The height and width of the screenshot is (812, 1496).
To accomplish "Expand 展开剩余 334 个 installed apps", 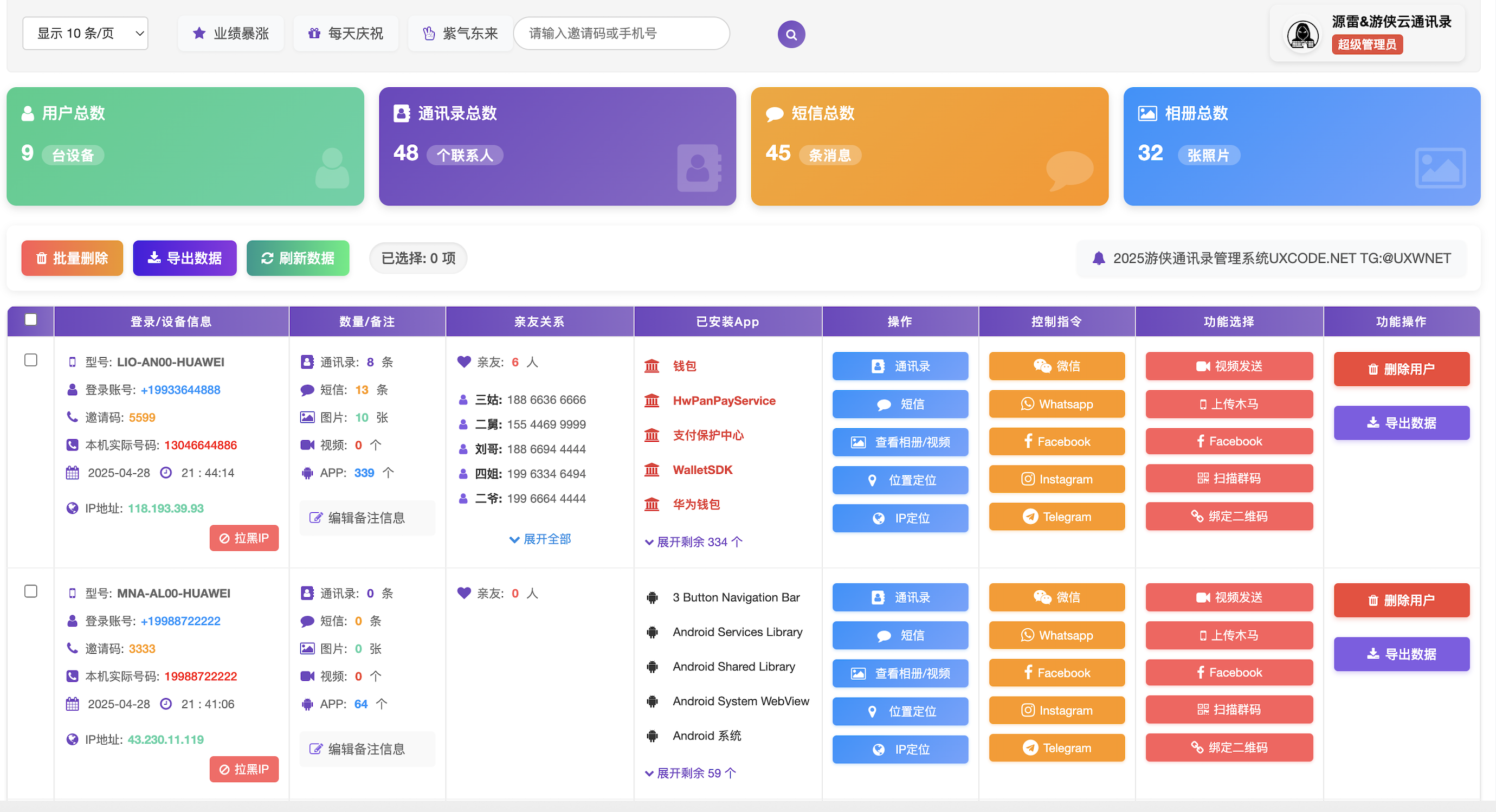I will click(x=694, y=542).
